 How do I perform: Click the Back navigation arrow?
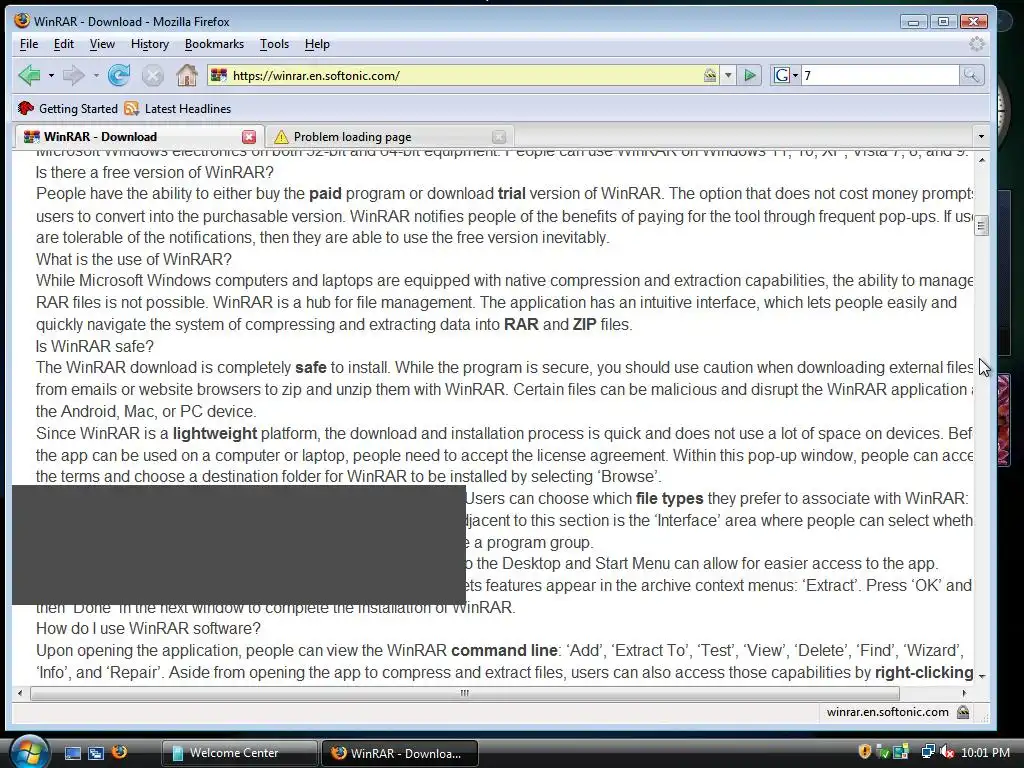pos(29,76)
